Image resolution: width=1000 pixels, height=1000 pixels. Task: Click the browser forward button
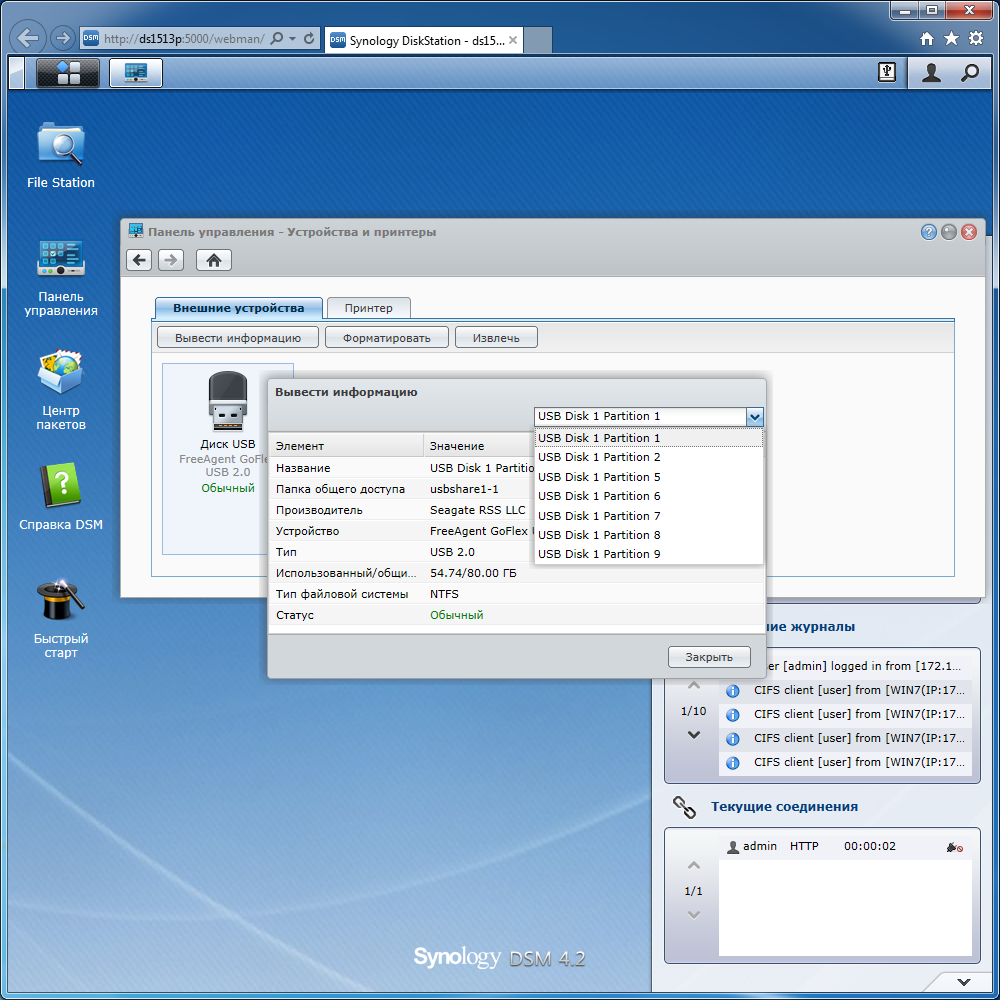coord(62,38)
